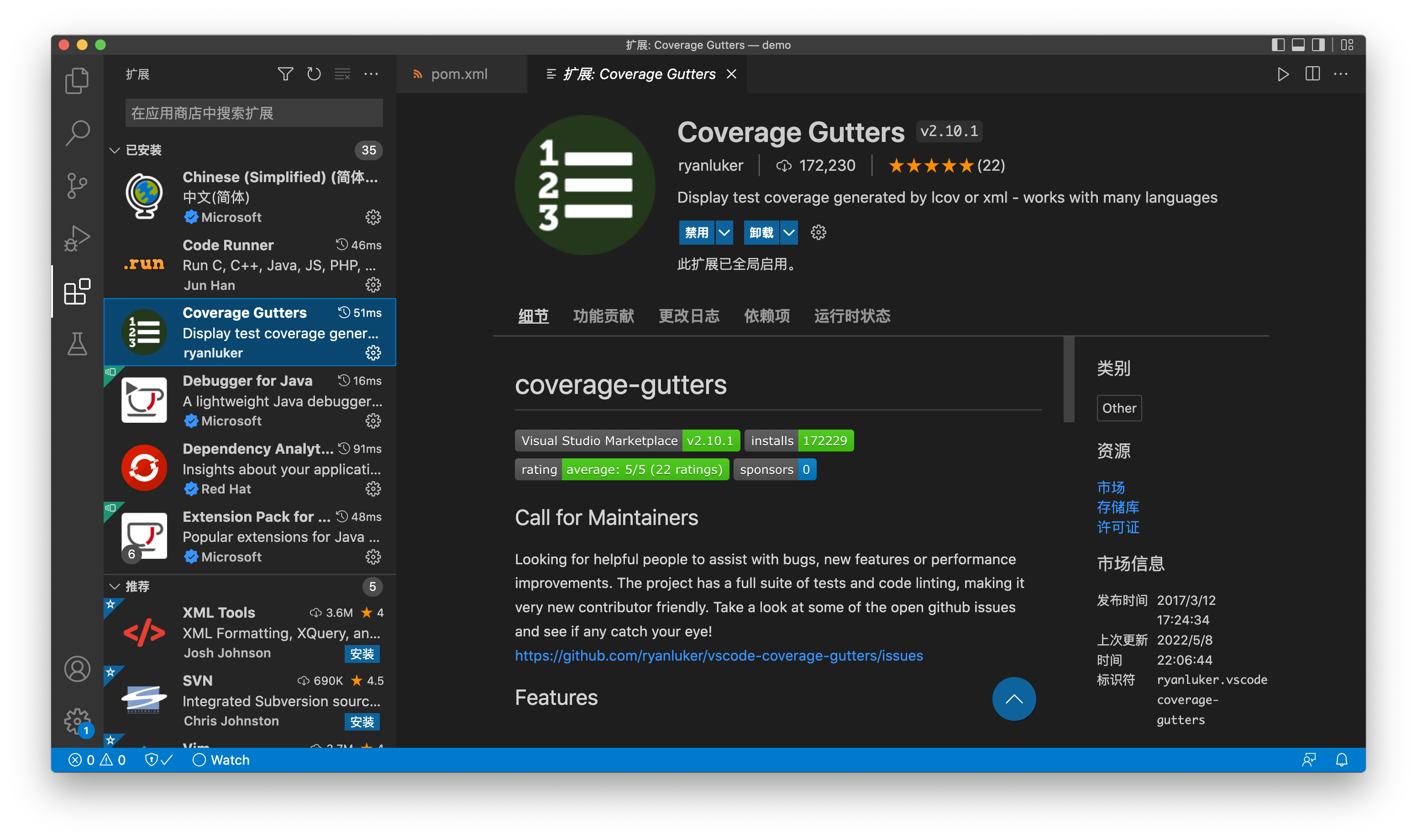Open the Explorer view in activity bar
Image resolution: width=1417 pixels, height=840 pixels.
[x=77, y=80]
